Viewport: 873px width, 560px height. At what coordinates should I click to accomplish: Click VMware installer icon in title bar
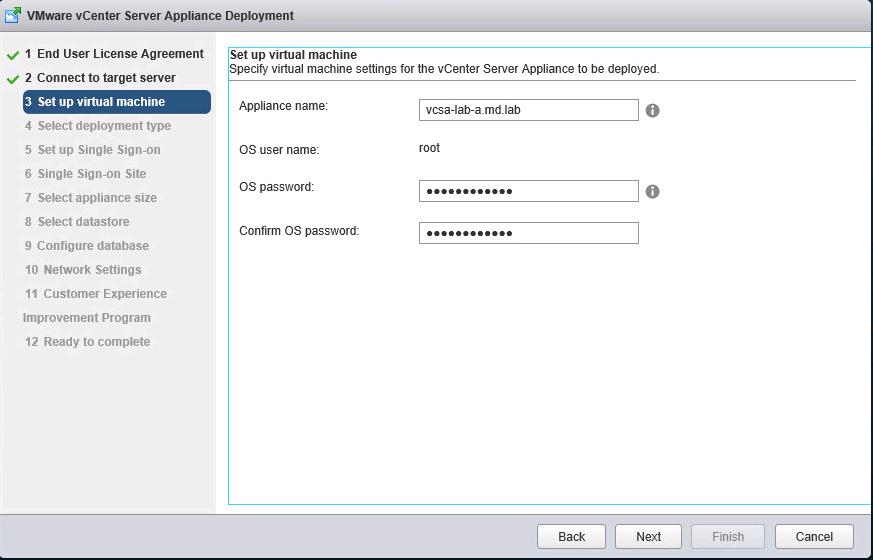point(13,15)
